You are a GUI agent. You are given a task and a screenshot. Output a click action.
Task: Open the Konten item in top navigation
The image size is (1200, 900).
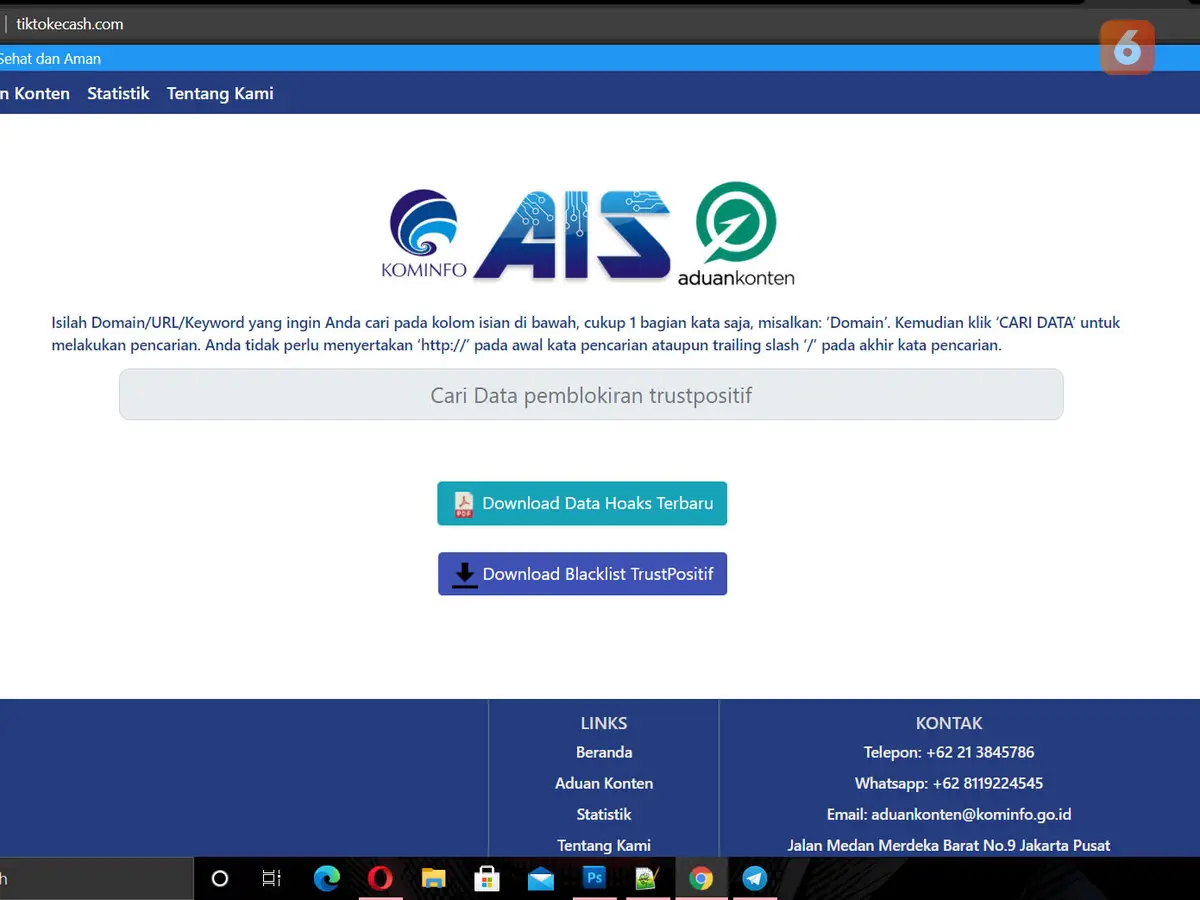[x=35, y=93]
